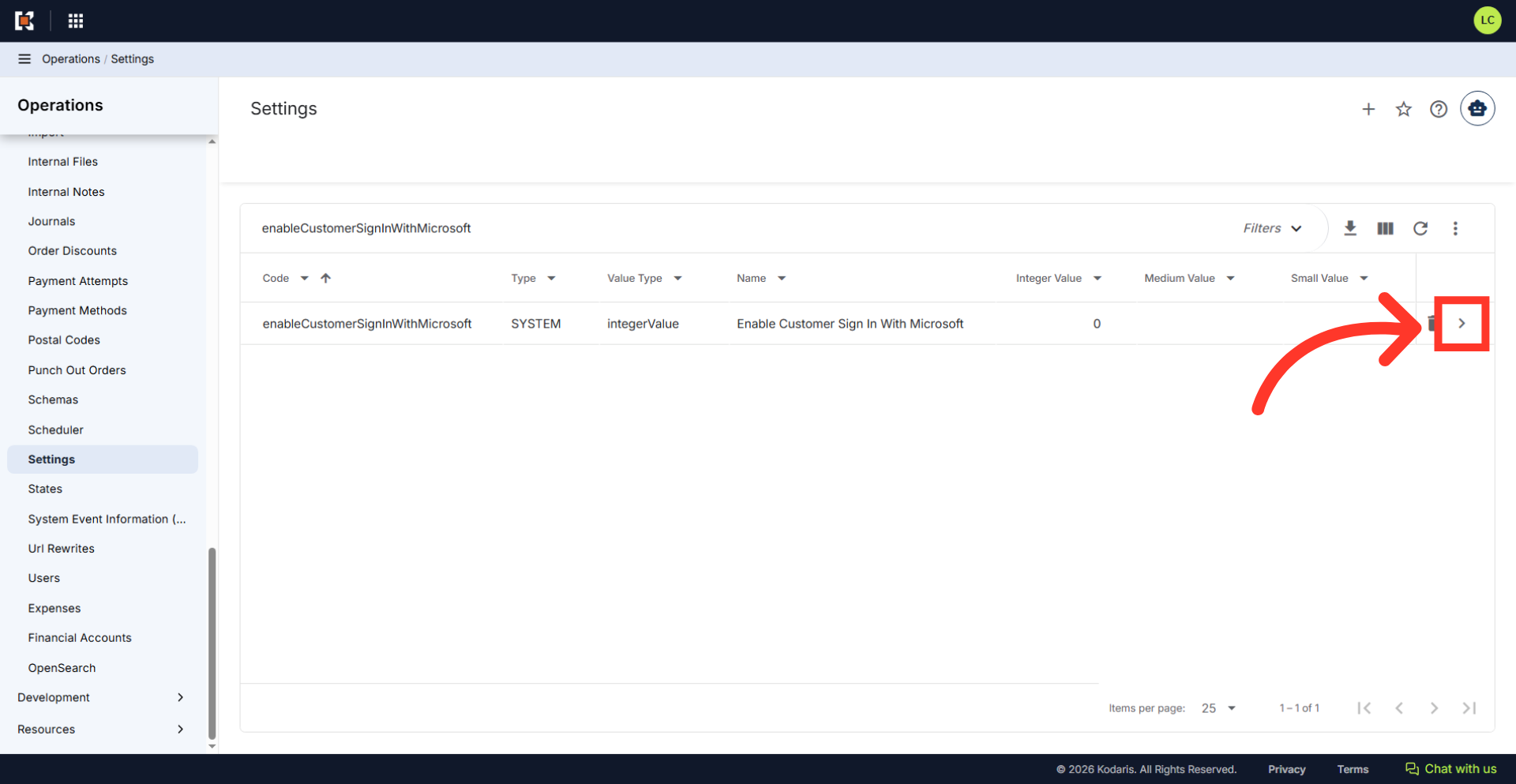Download the settings table data

coord(1350,228)
